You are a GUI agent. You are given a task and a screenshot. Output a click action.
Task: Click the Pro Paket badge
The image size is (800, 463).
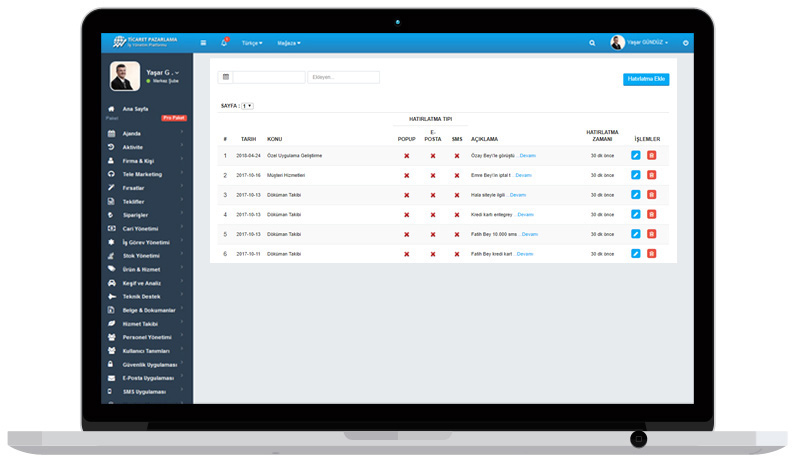pos(174,118)
